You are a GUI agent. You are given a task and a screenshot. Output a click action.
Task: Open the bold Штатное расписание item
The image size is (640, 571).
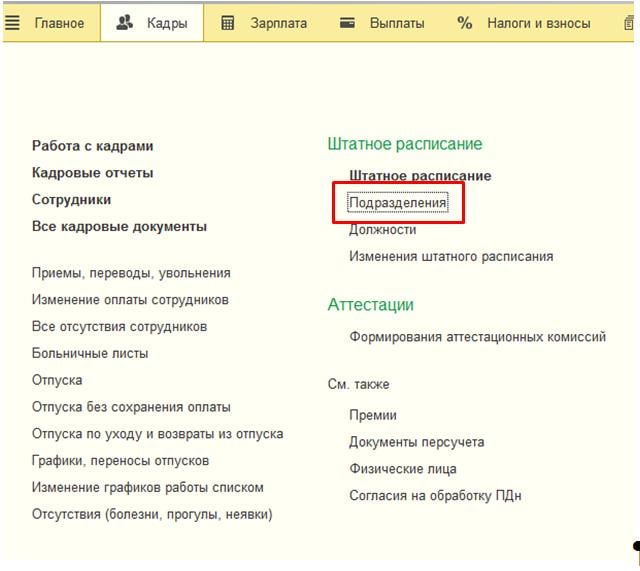(x=420, y=176)
